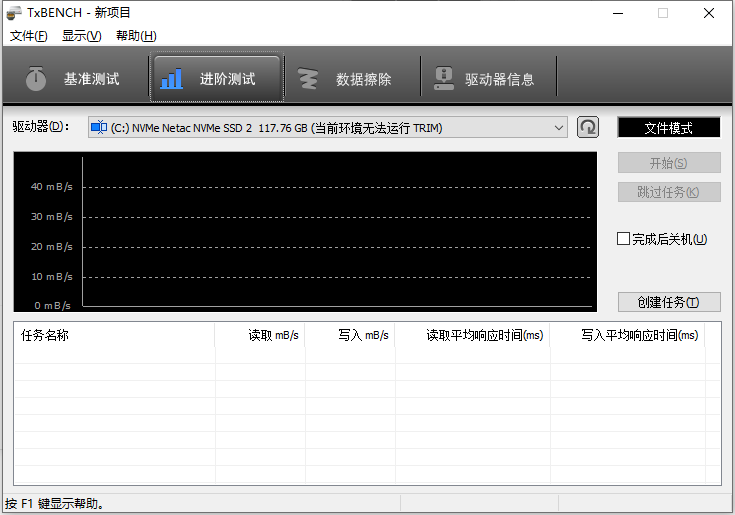Click the 开始(S) button

(x=669, y=163)
